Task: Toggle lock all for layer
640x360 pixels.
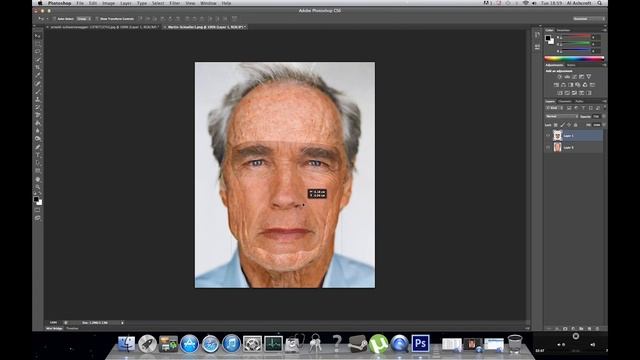Action: (576, 125)
